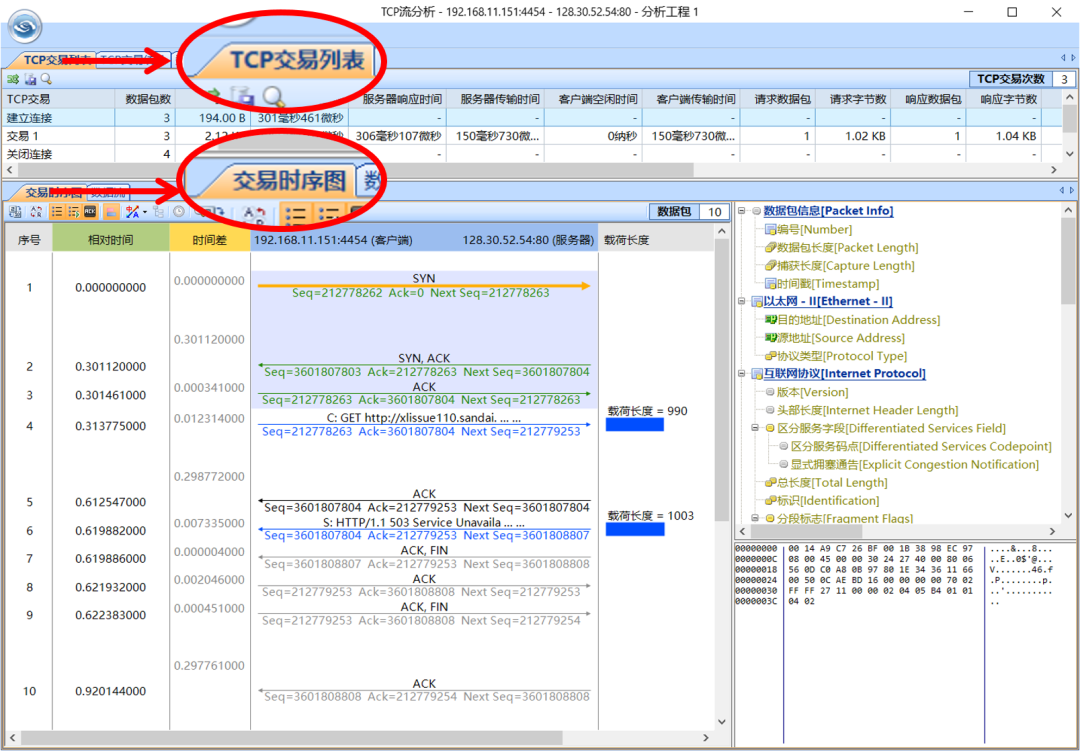
Task: Open the dropdown arrow beside the protocol color icon
Action: [x=145, y=212]
